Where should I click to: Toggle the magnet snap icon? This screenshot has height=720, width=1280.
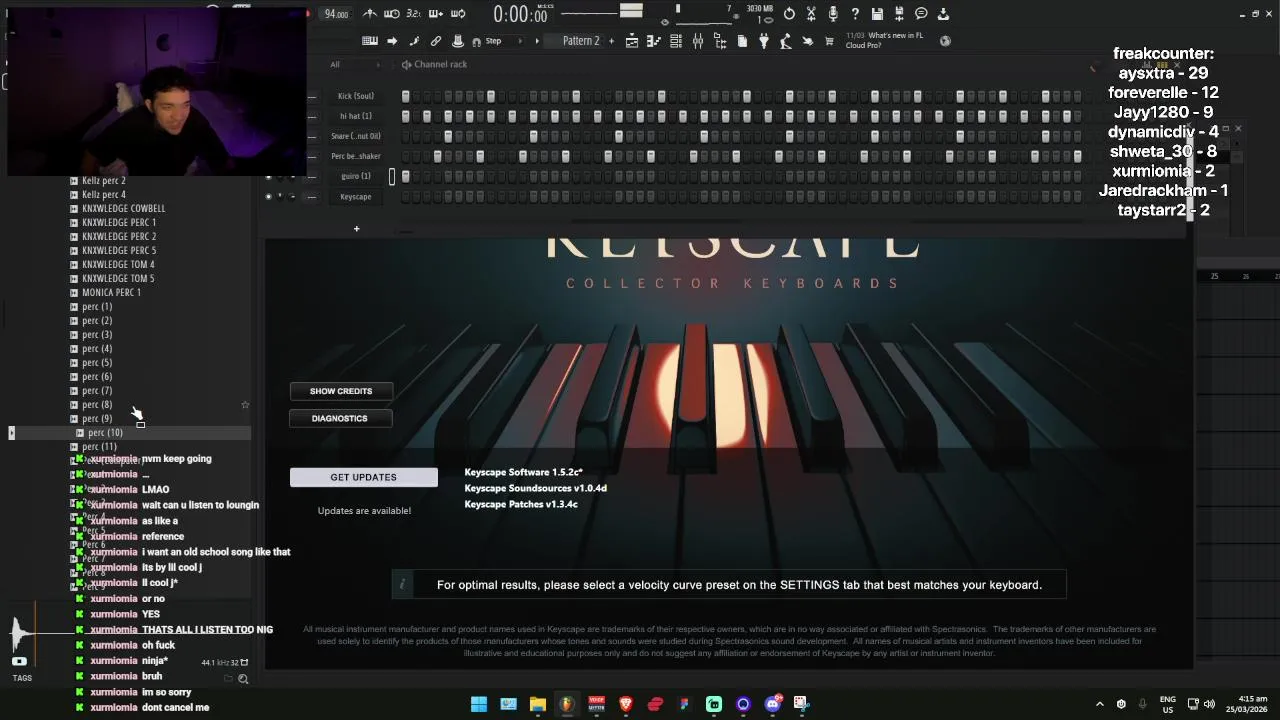(476, 41)
